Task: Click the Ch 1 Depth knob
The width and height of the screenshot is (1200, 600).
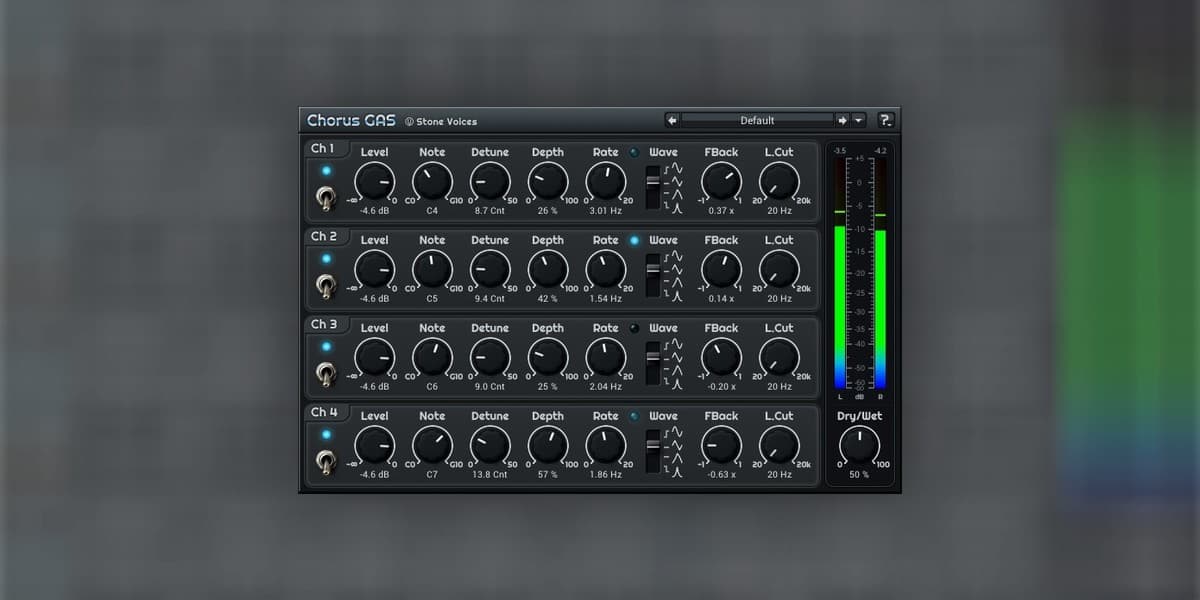Action: pos(548,182)
